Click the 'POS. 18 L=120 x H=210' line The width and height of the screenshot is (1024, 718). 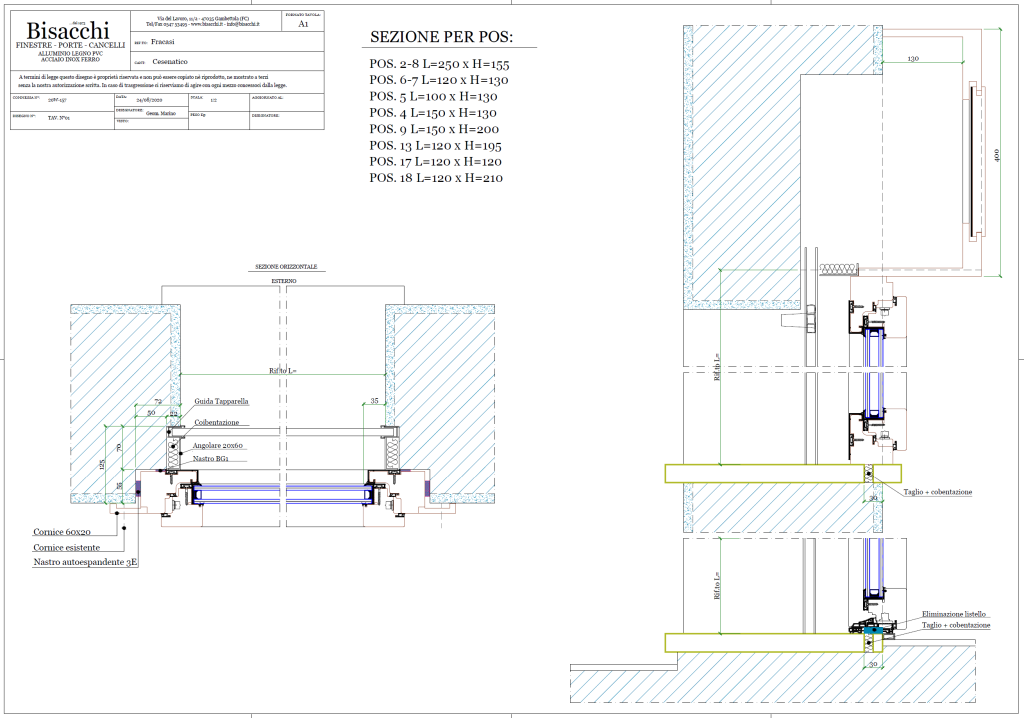point(436,178)
